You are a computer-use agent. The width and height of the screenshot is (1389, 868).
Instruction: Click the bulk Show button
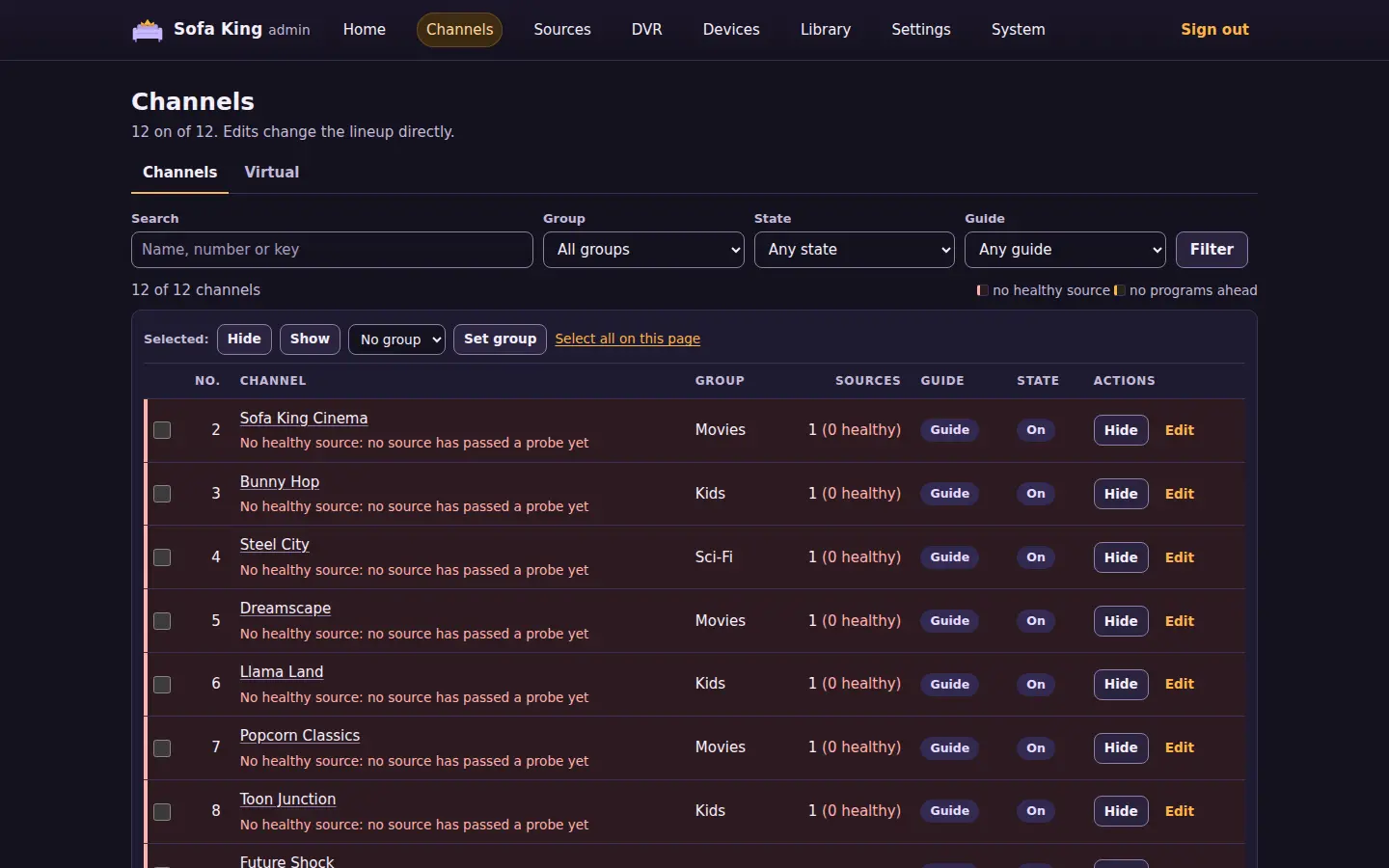pos(310,339)
